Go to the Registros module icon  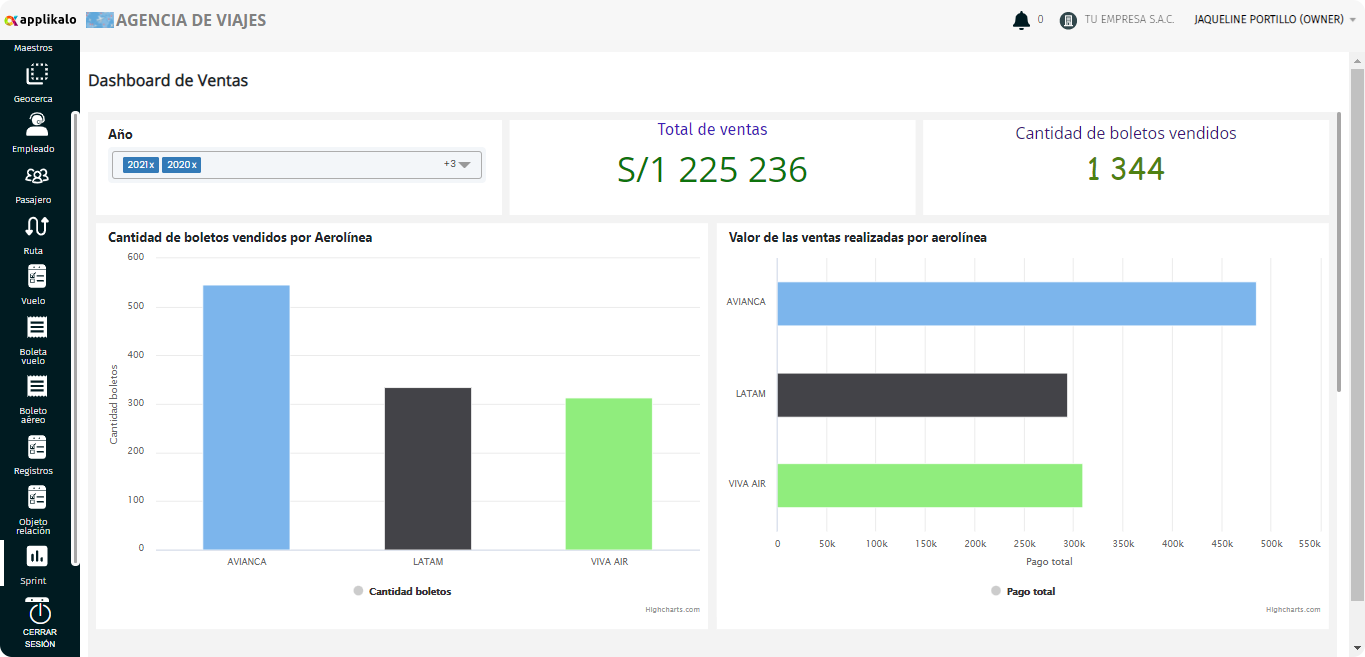point(37,447)
